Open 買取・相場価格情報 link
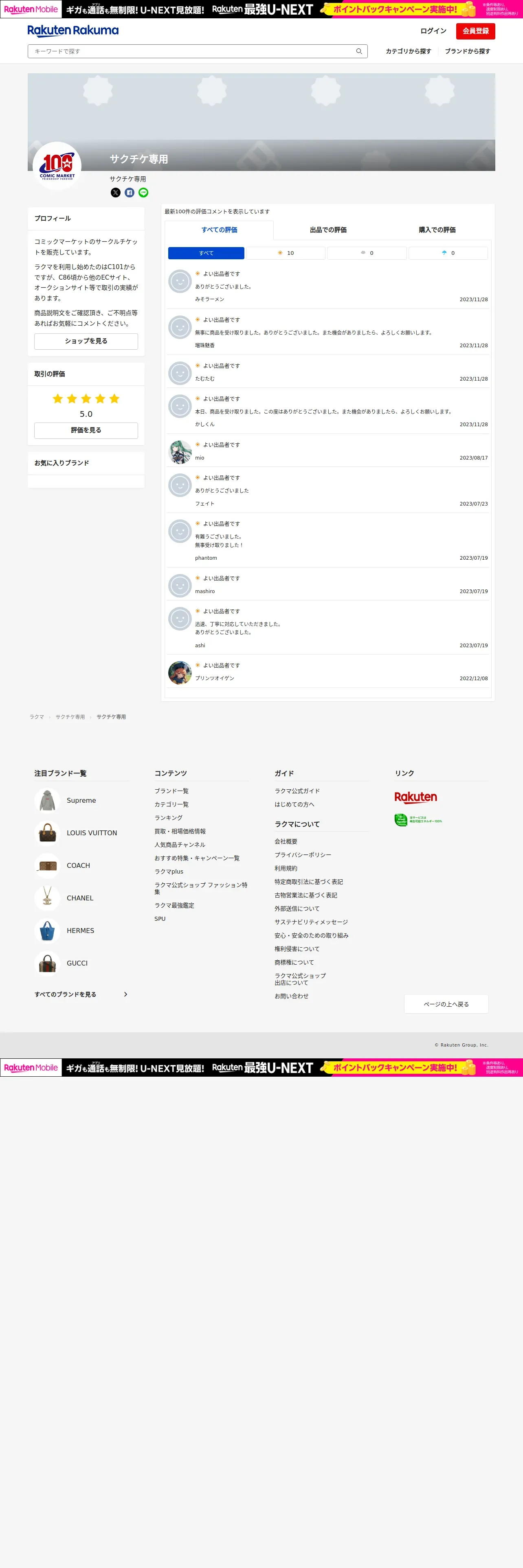Viewport: 523px width, 1568px height. 180,832
